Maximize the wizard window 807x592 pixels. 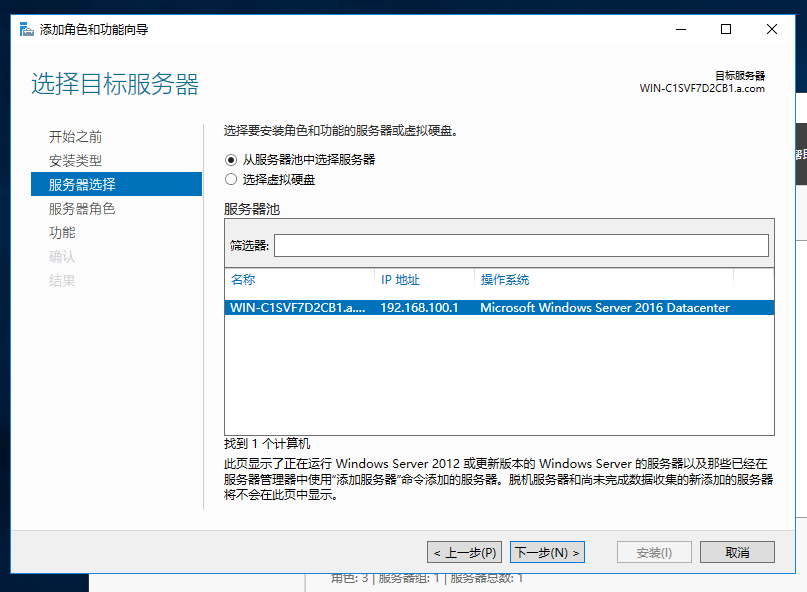(x=726, y=29)
